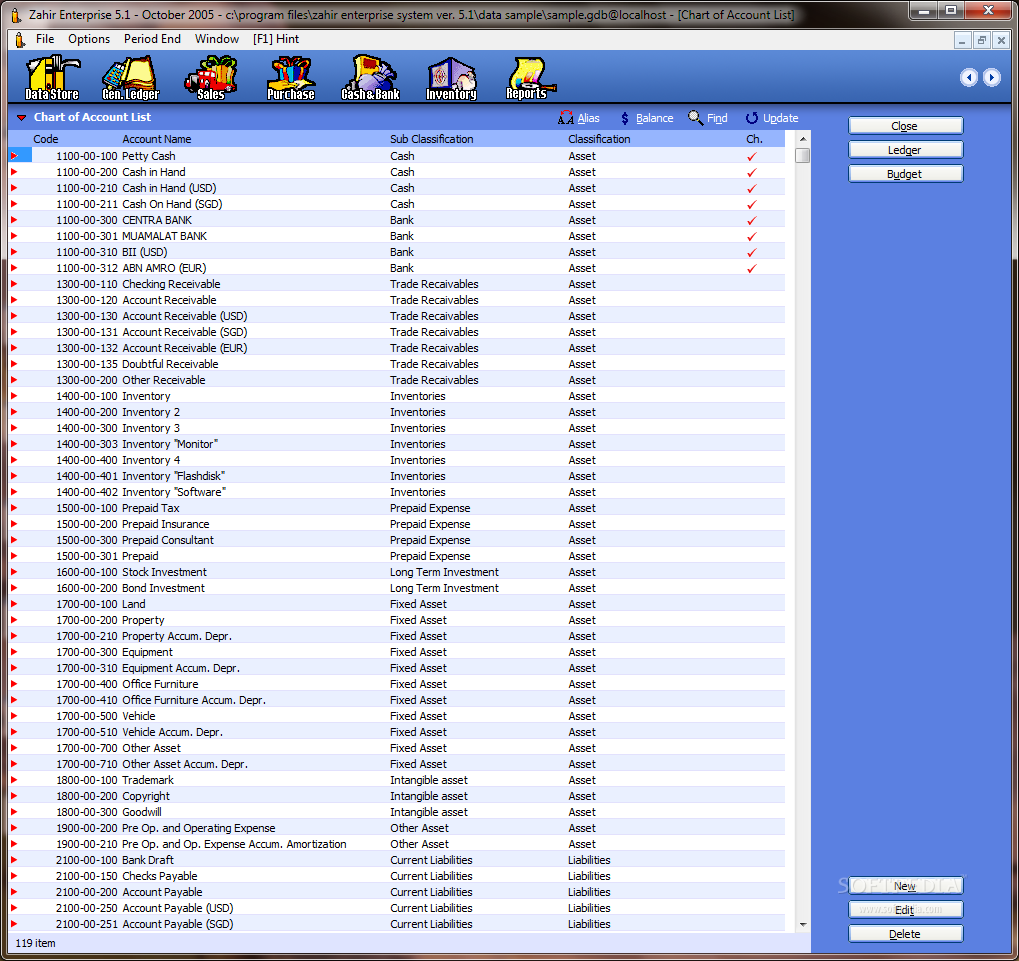Click red arrow marker of CENTRA BANK row
Viewport: 1019px width, 961px height.
[14, 220]
